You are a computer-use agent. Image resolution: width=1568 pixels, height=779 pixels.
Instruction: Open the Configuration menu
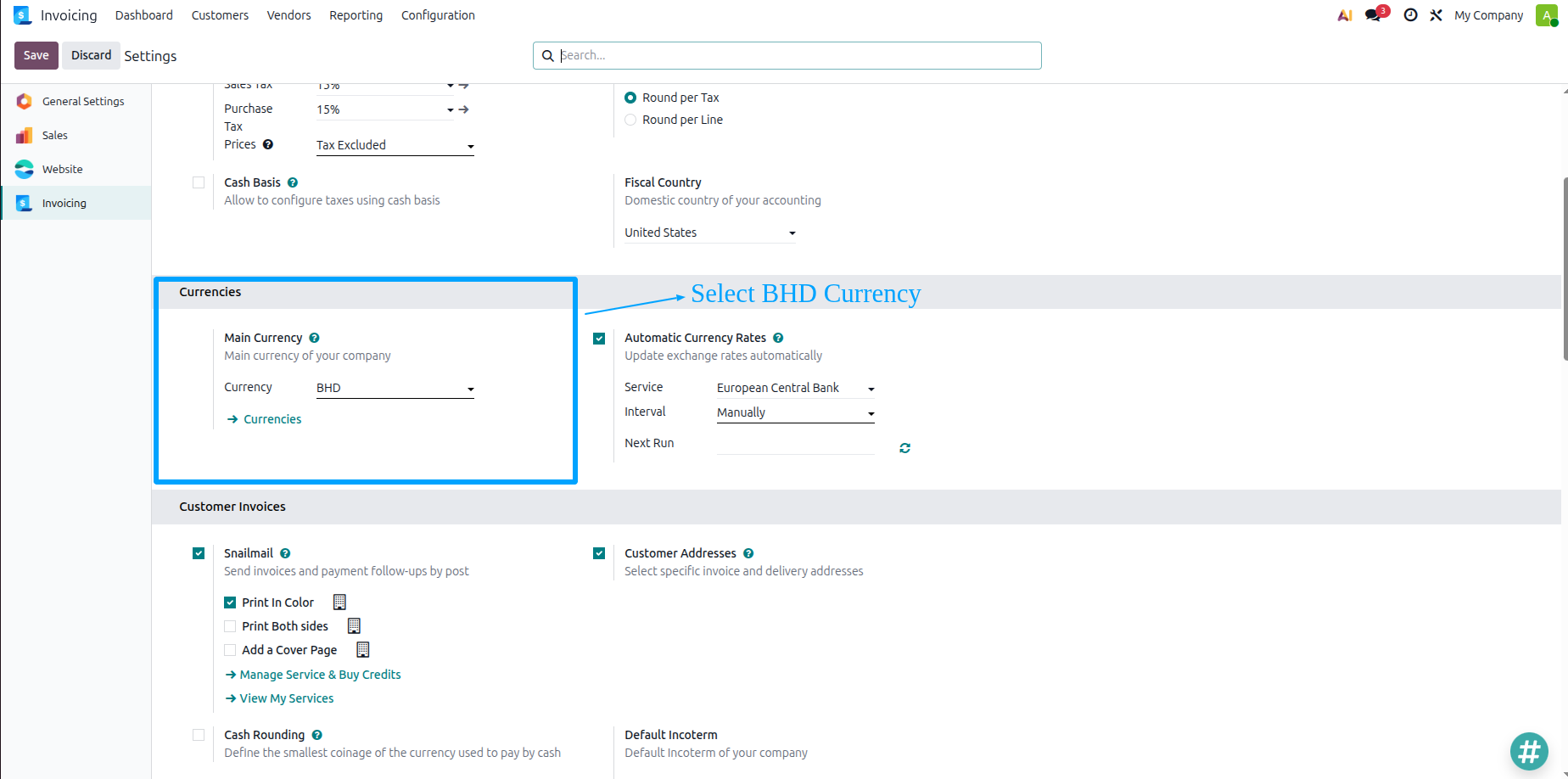(438, 15)
